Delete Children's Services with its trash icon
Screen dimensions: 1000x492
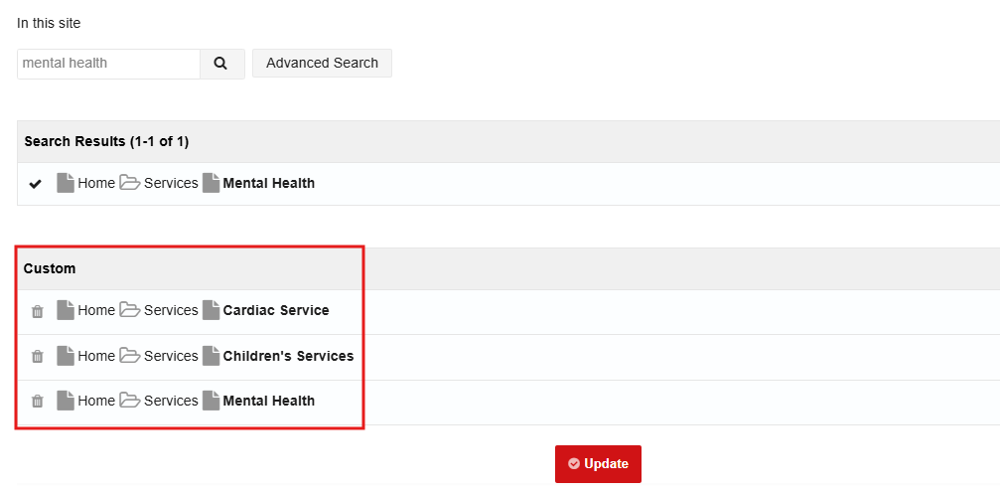(38, 357)
